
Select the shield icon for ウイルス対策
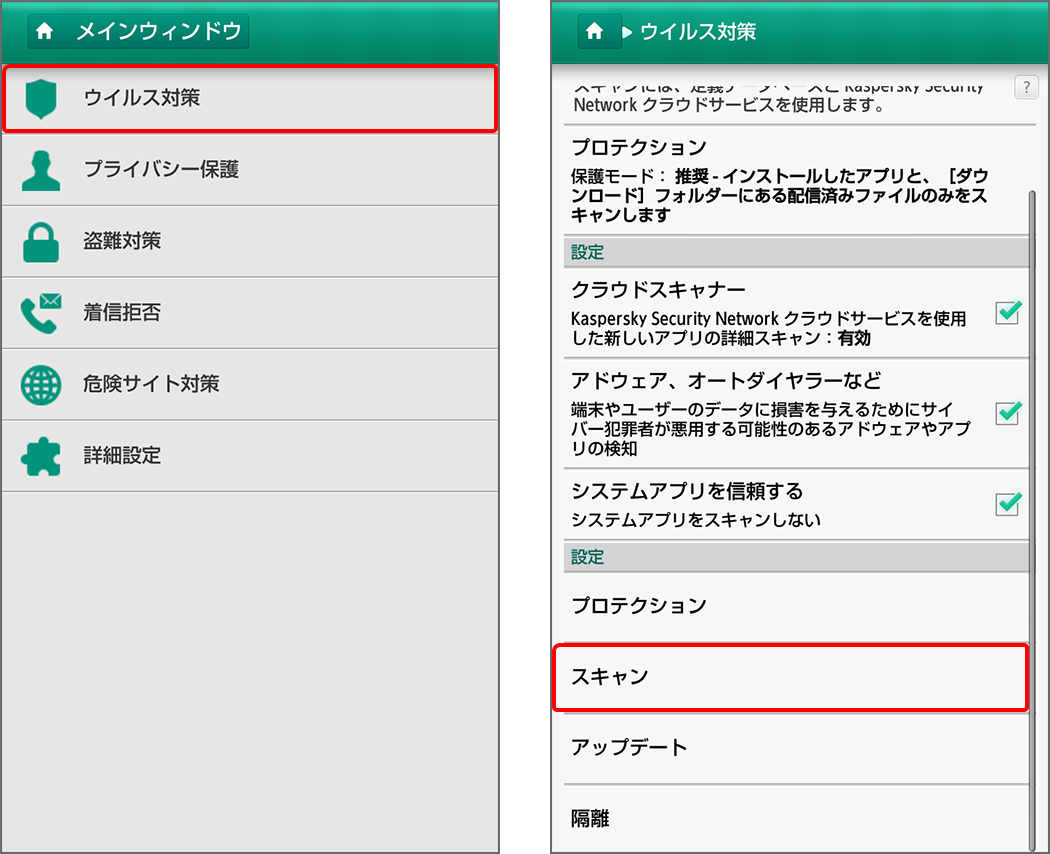pos(43,98)
